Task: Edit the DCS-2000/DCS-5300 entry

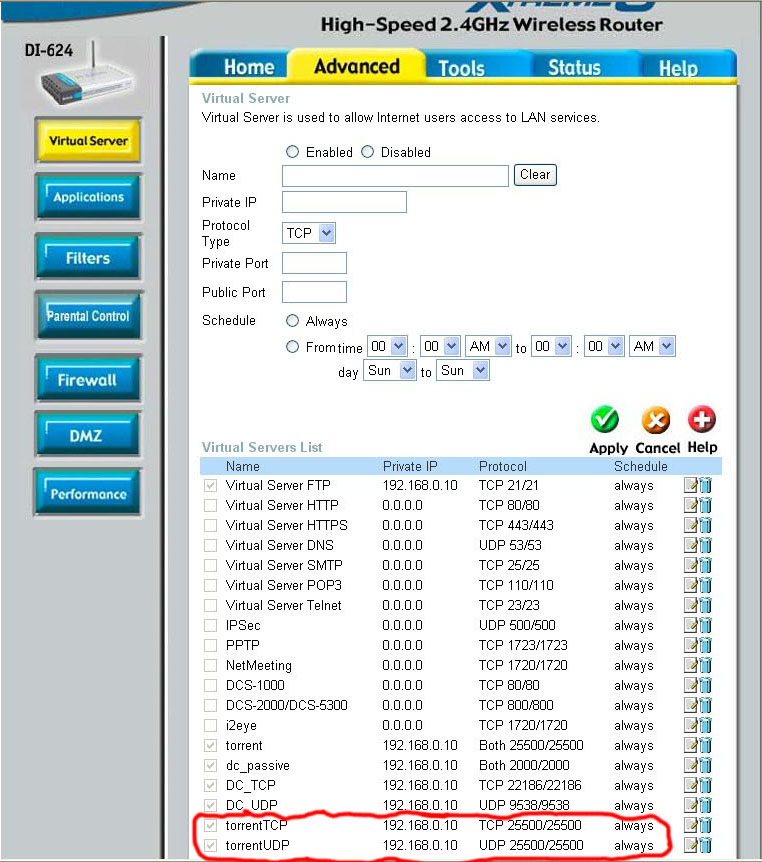Action: pos(691,705)
